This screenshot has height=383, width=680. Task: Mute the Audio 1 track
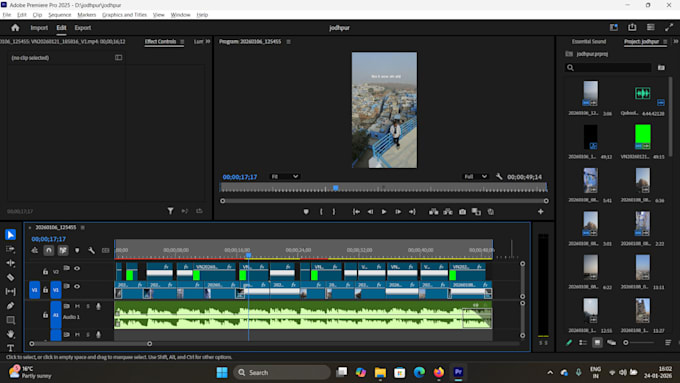coord(77,306)
